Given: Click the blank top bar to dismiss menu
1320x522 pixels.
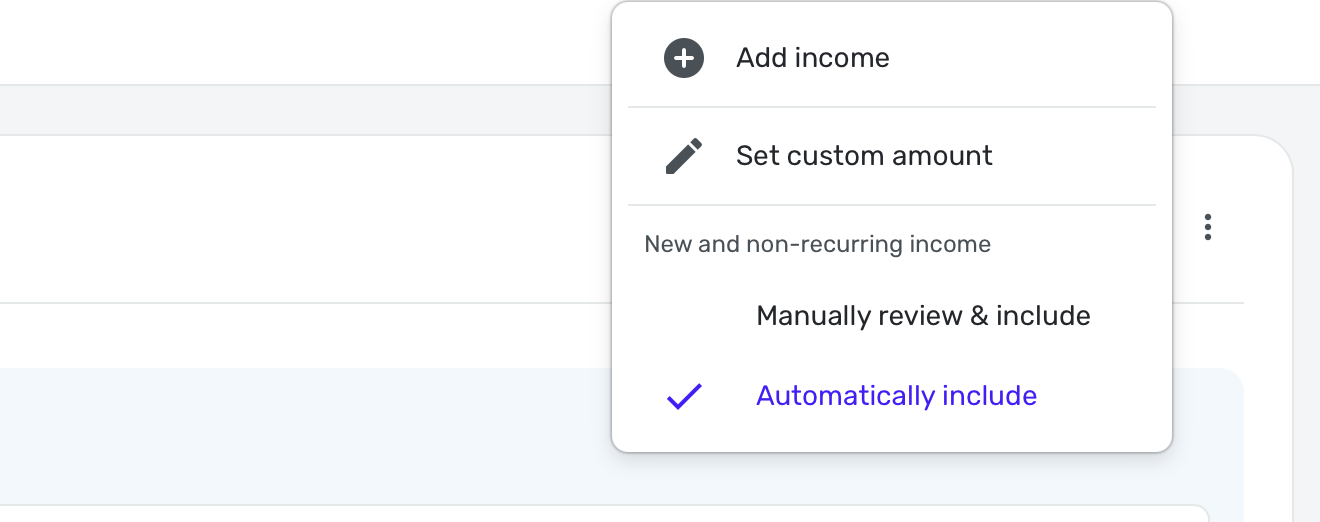Looking at the screenshot, I should pyautogui.click(x=300, y=40).
